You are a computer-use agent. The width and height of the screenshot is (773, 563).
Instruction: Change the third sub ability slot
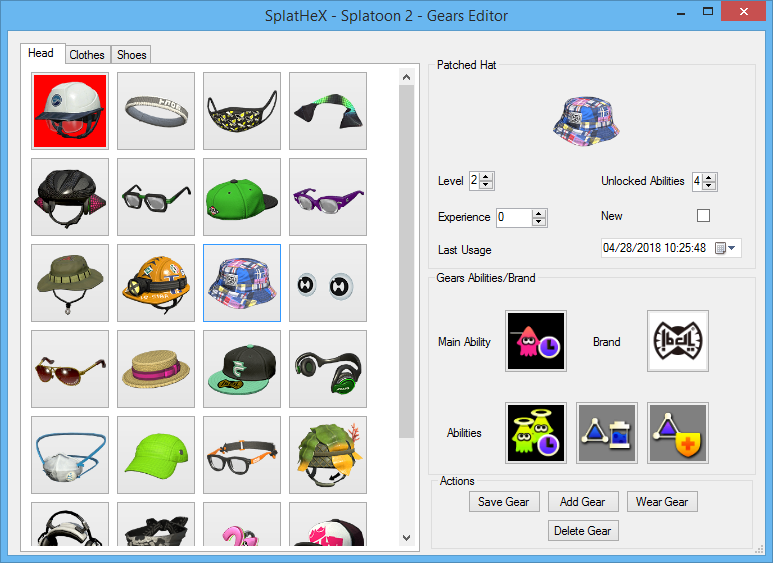tap(678, 433)
